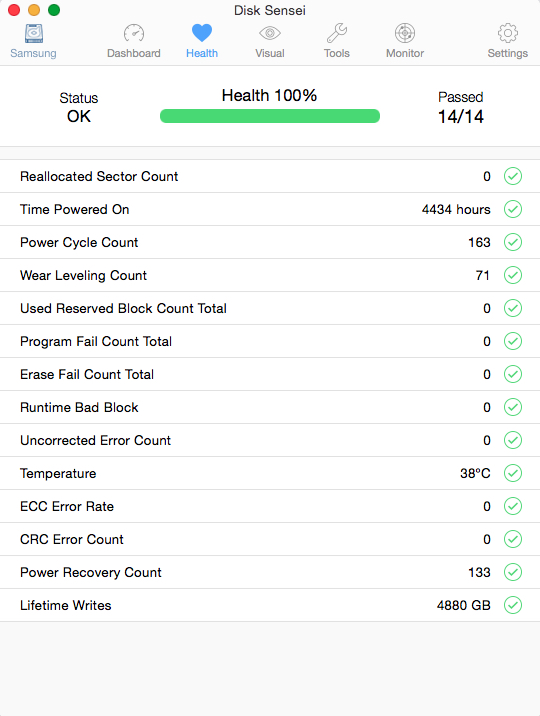Screen dimensions: 540x716
Task: Select the Power Cycle Count row
Action: [x=270, y=242]
